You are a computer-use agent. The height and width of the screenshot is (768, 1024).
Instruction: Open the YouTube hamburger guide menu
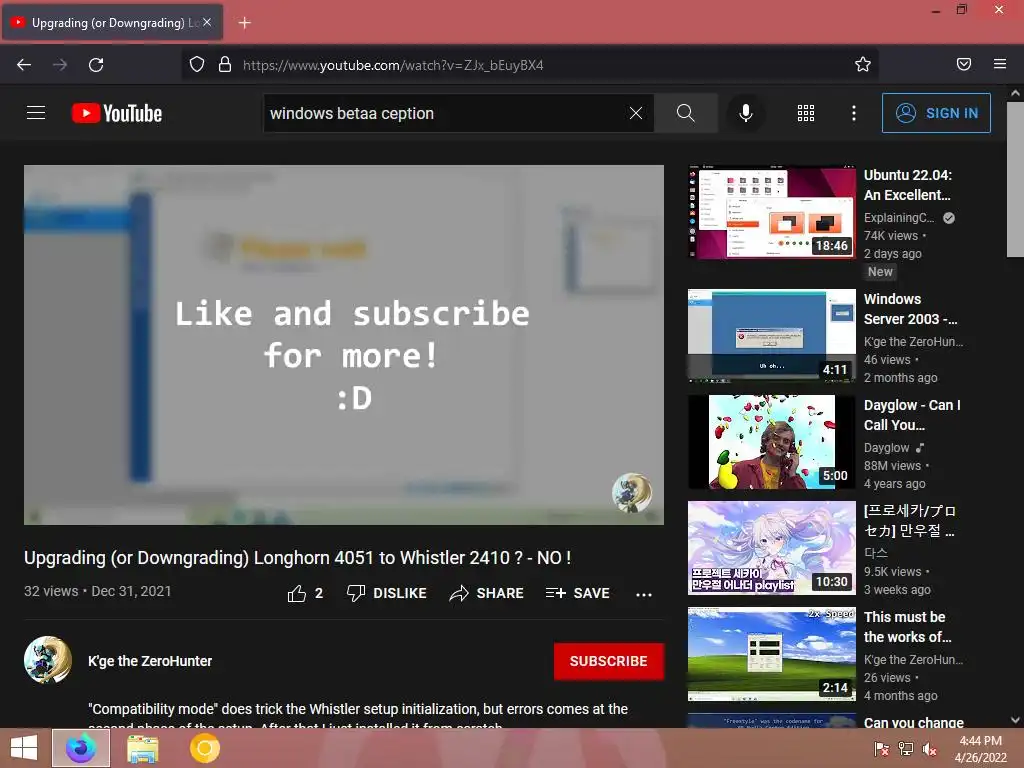pyautogui.click(x=36, y=113)
